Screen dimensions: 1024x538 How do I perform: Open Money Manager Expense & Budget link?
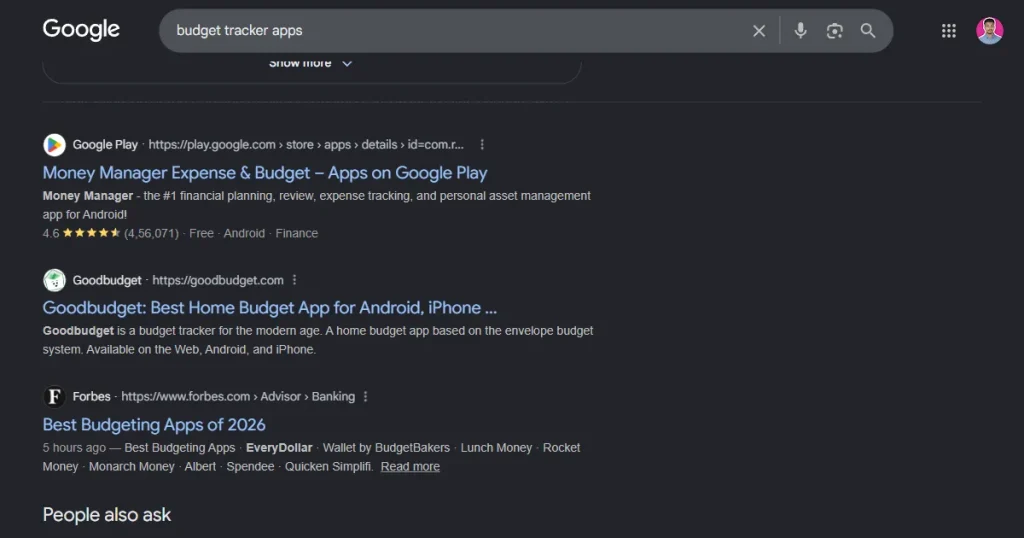click(x=264, y=173)
